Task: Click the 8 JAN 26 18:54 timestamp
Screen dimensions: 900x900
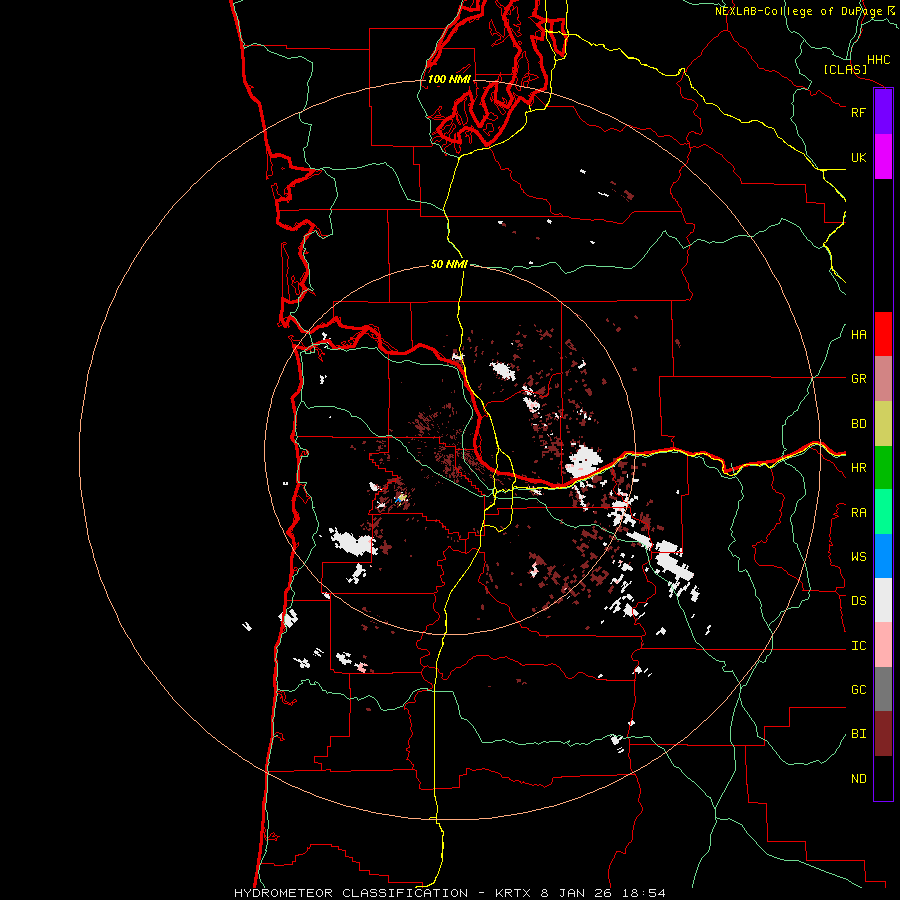Action: click(x=603, y=893)
